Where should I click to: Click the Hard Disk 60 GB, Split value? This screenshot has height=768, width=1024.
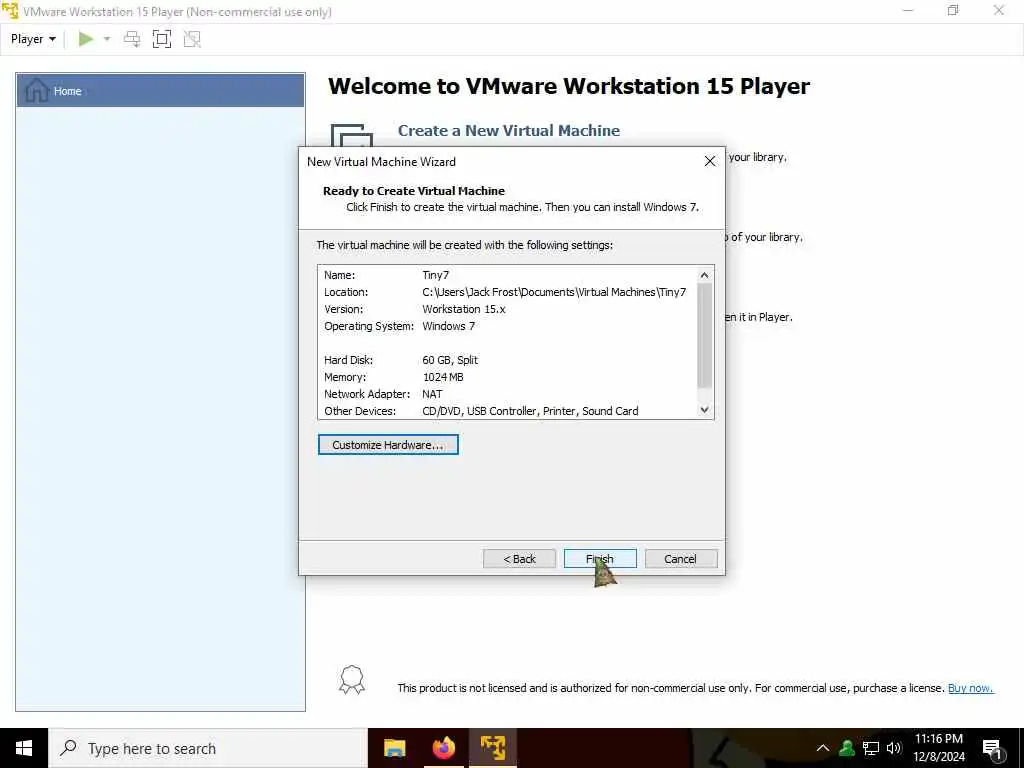coord(450,360)
